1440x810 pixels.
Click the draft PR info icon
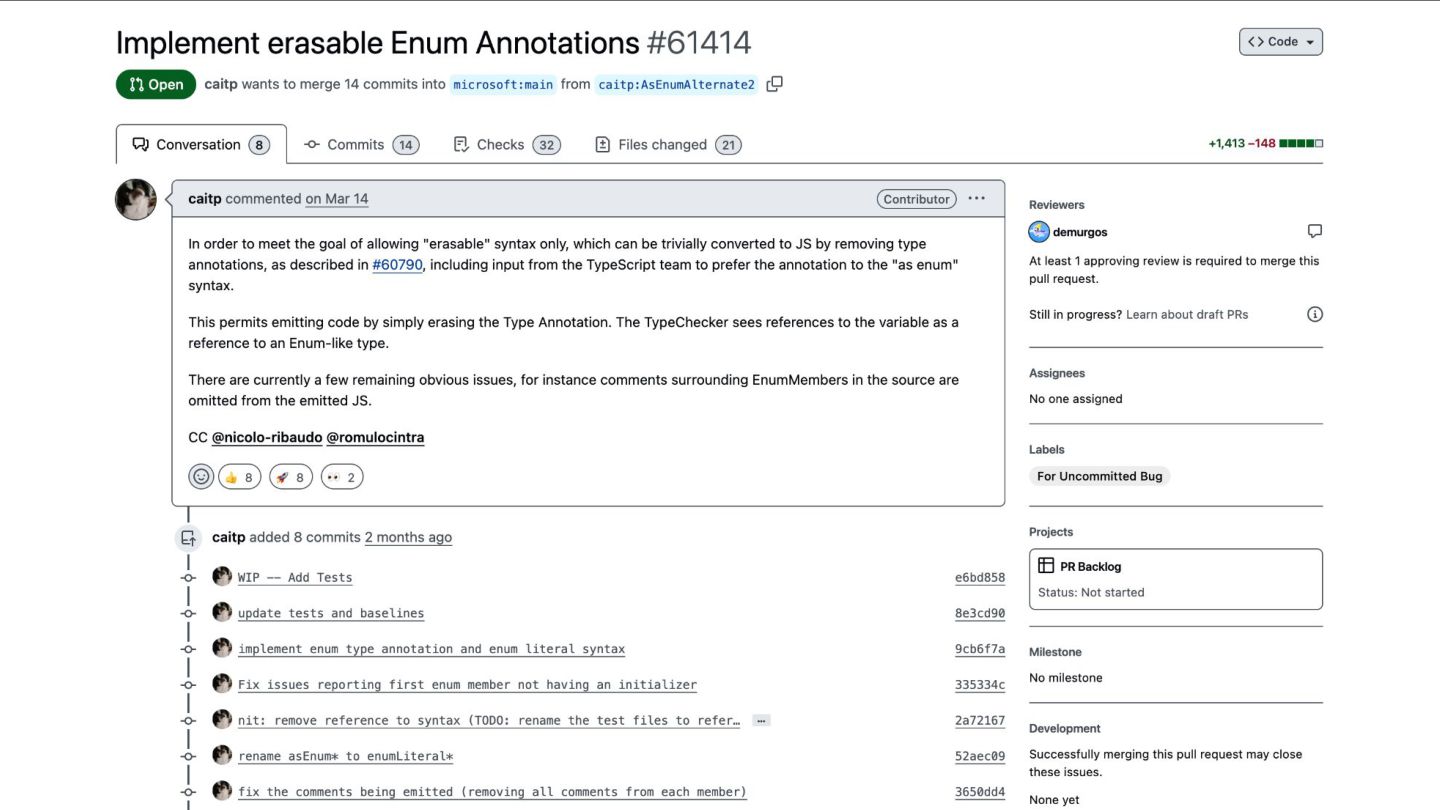point(1314,314)
